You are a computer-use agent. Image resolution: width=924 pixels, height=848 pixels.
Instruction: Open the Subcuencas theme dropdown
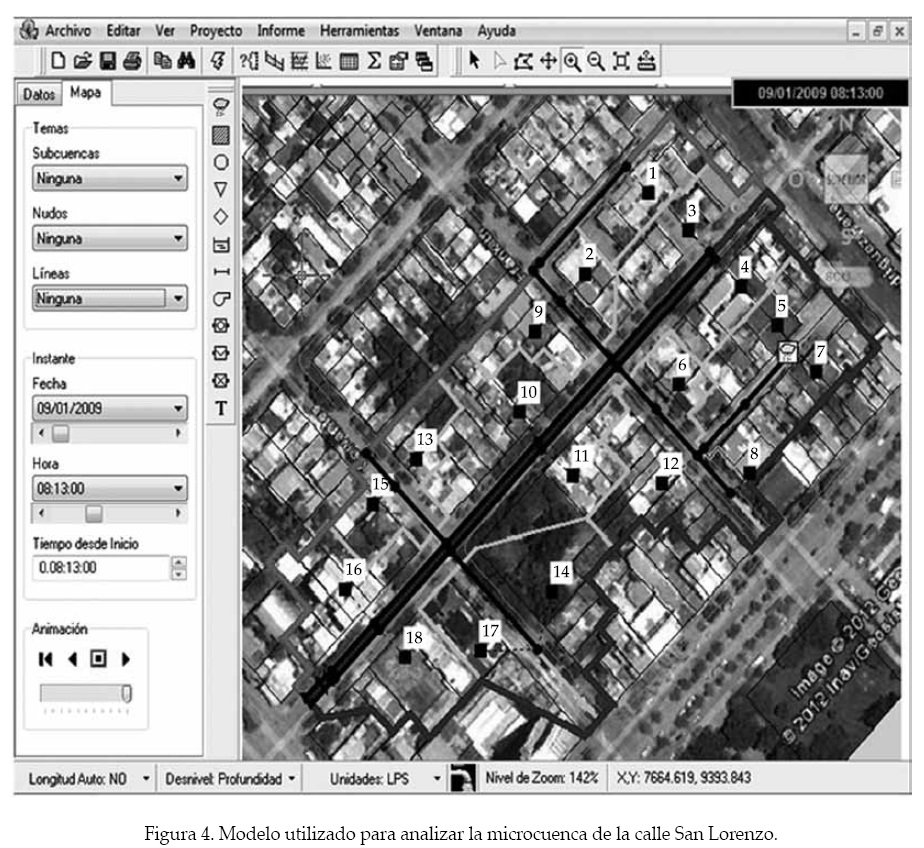coord(109,179)
